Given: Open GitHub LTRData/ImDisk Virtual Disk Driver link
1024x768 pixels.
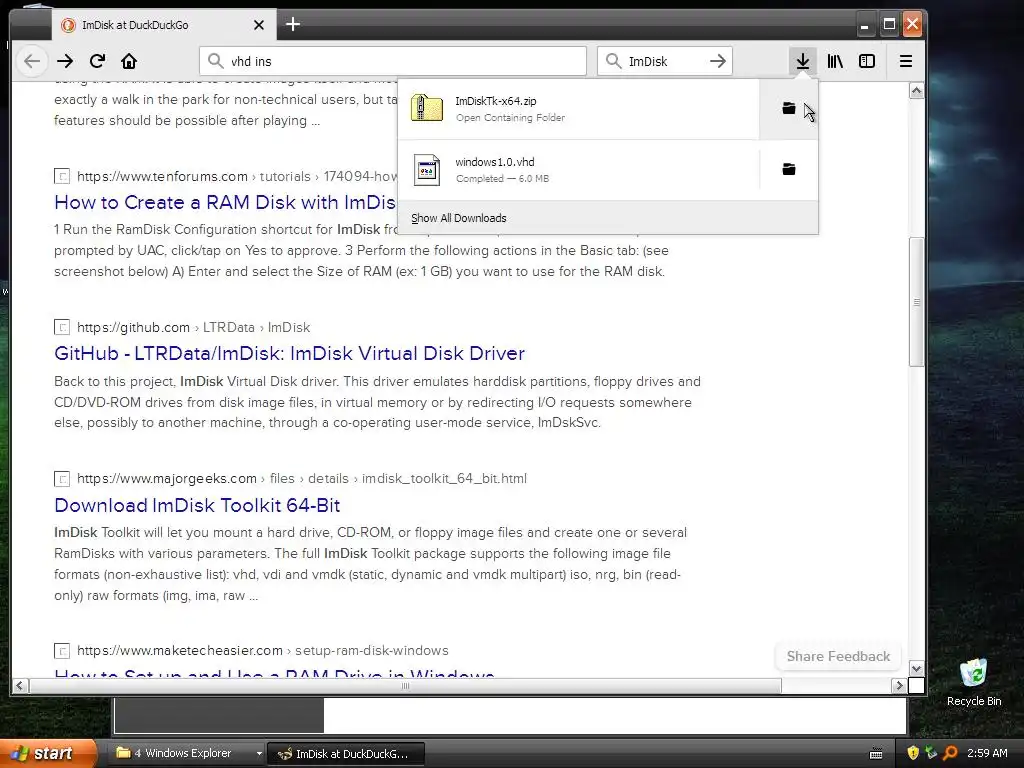Looking at the screenshot, I should (289, 353).
